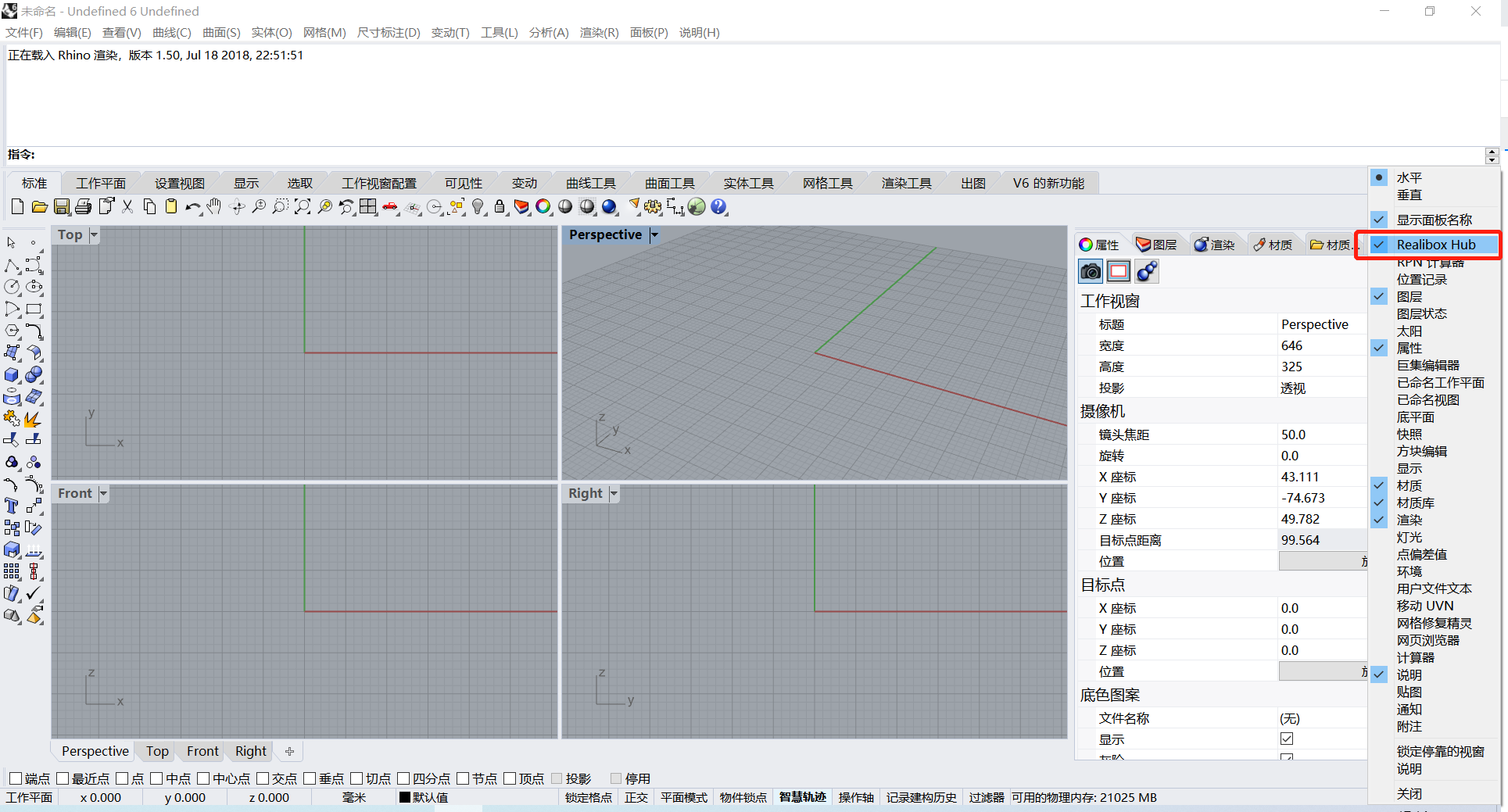Click 关闭 in the panel context menu
The width and height of the screenshot is (1508, 812).
1409,793
